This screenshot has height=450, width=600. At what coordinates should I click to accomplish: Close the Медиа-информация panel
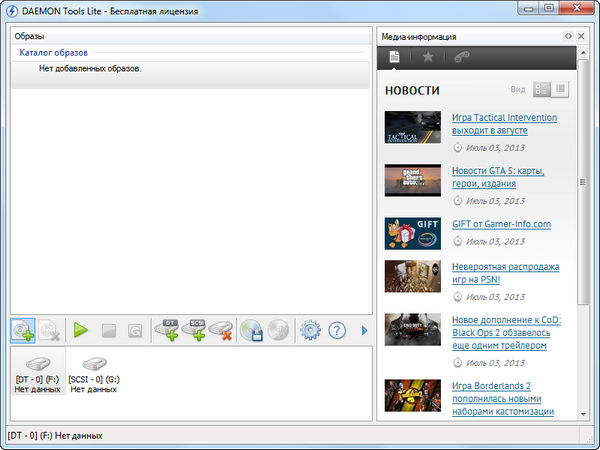581,36
